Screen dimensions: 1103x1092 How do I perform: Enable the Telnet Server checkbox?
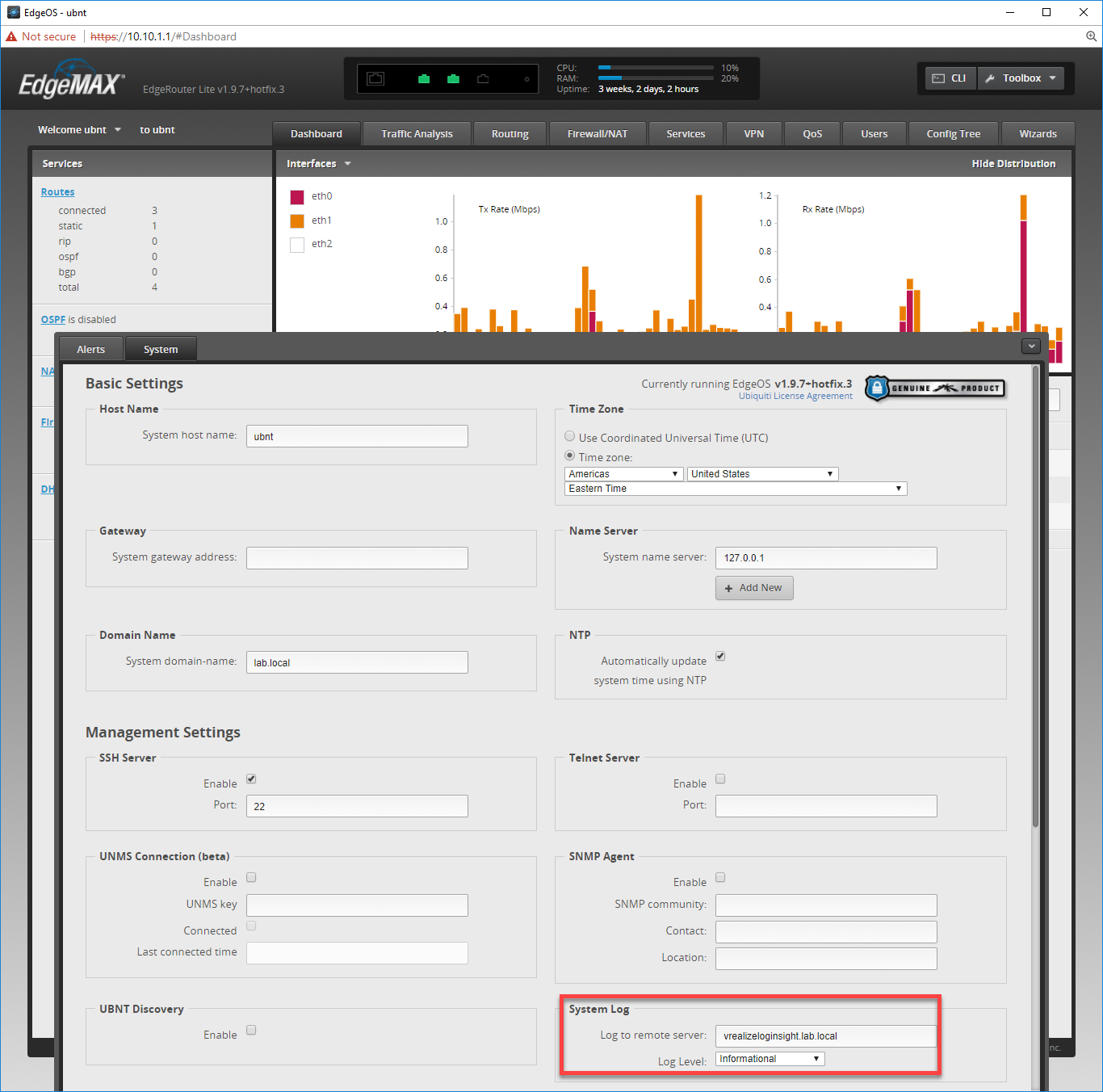(x=720, y=779)
